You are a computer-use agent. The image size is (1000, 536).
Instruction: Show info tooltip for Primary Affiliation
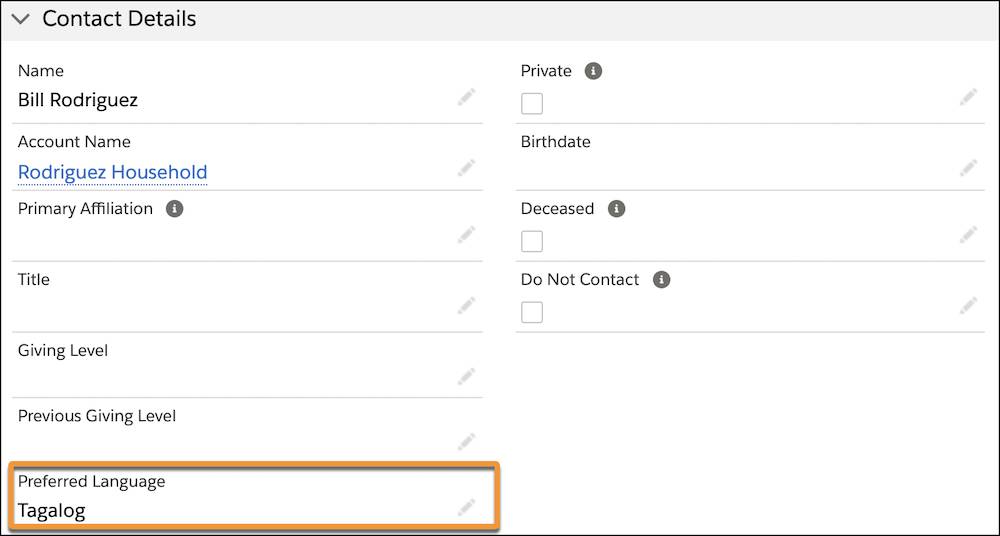(x=174, y=209)
